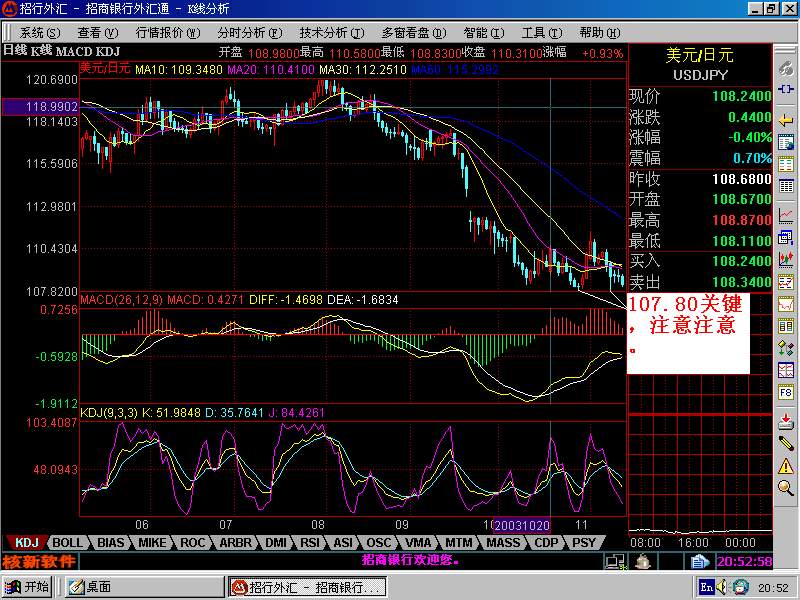Switch to the BOLL indicator tab
Screen dimensions: 800x600
click(68, 543)
